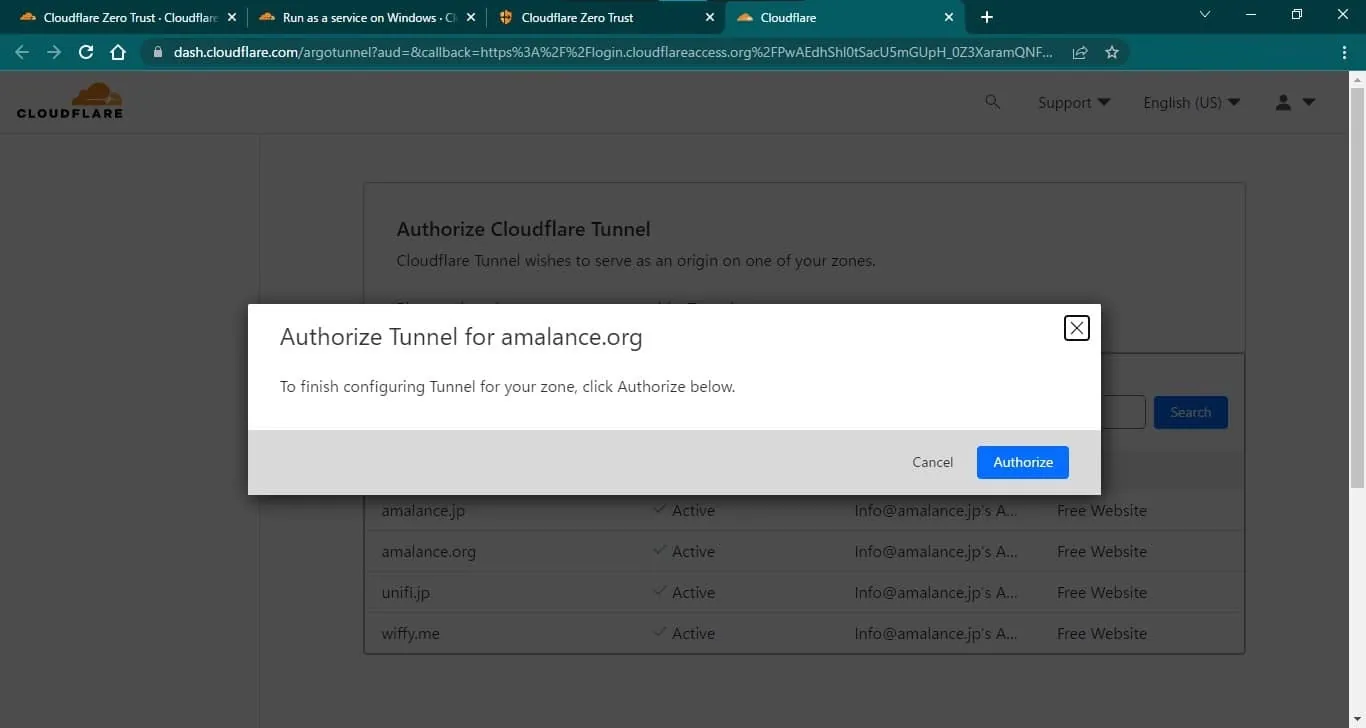1366x728 pixels.
Task: Click the share page icon in address bar
Action: coord(1080,53)
